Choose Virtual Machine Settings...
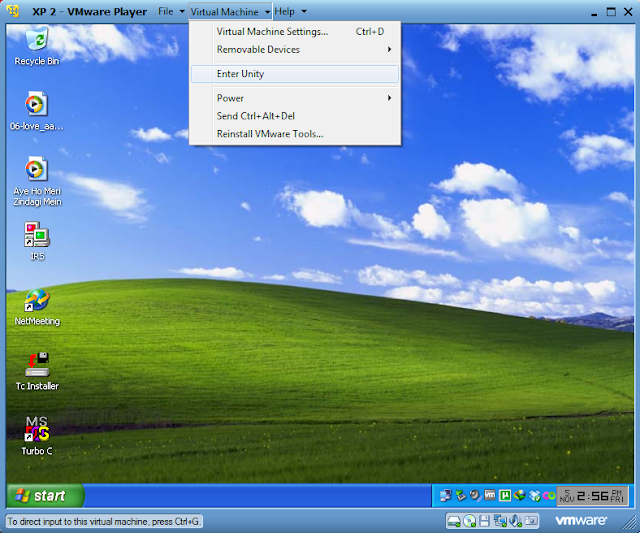The image size is (640, 533). point(295,31)
